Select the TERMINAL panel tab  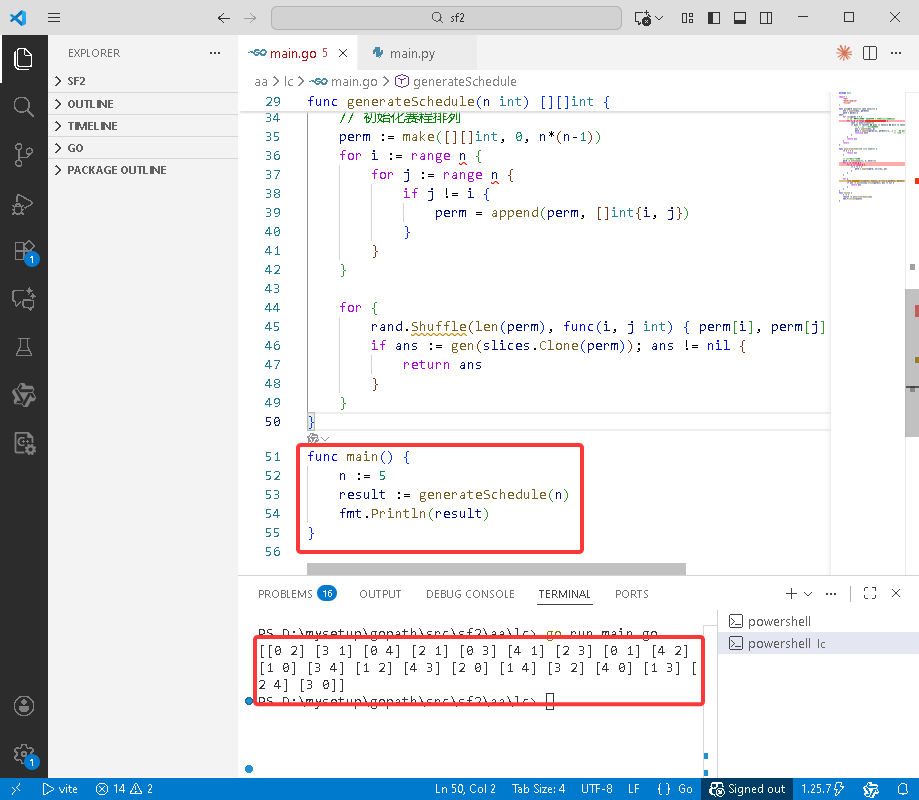point(564,594)
